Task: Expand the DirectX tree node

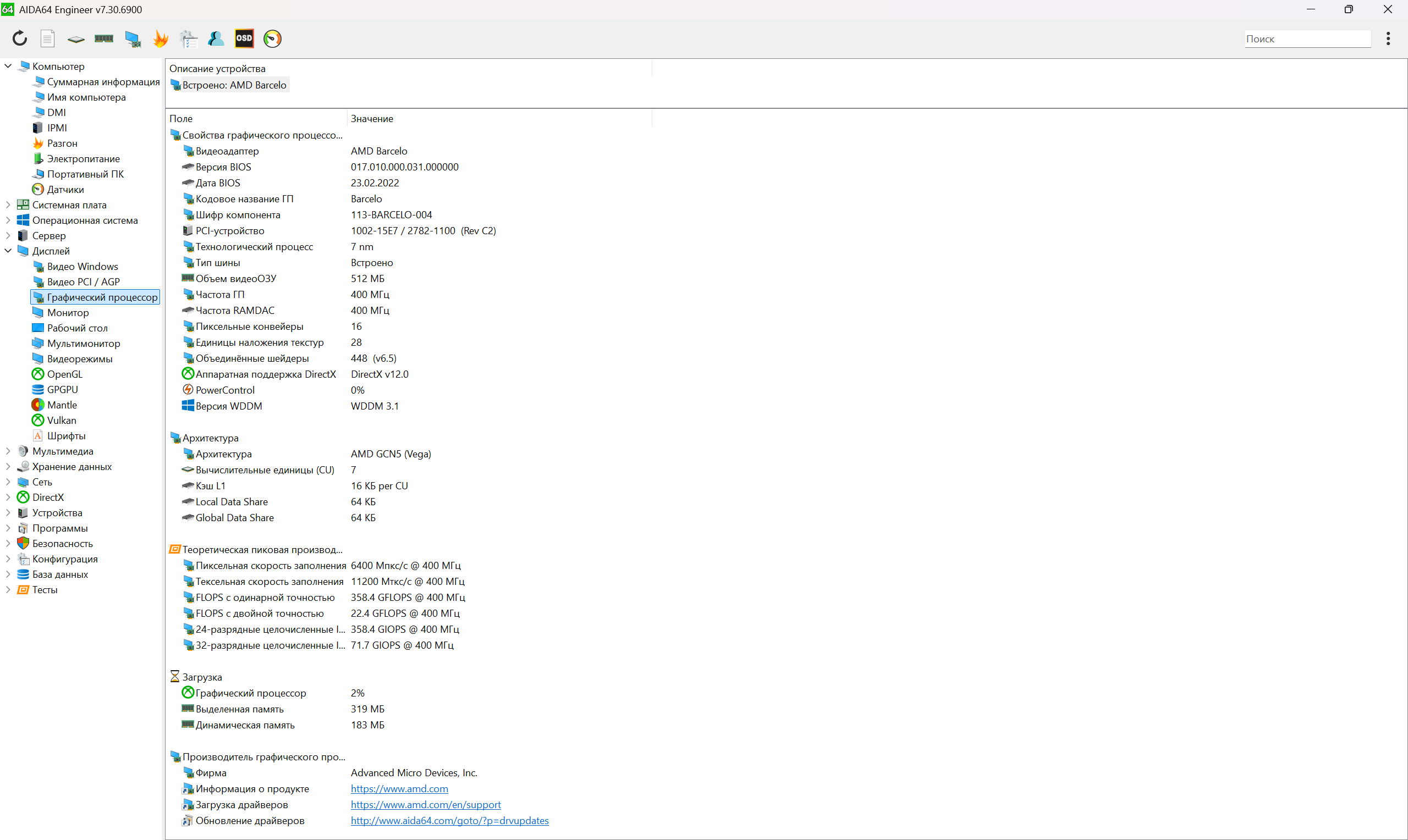Action: 8,497
